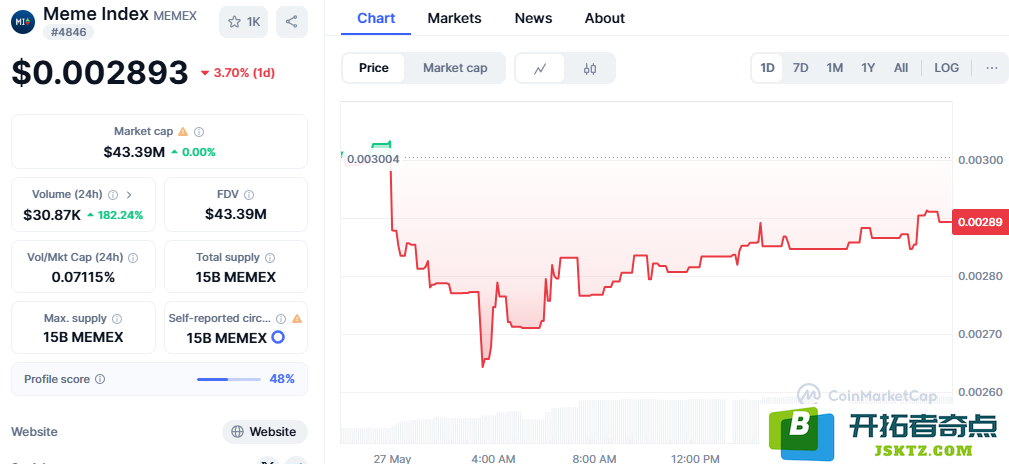Click the Meme Index coin logo
The width and height of the screenshot is (1009, 464).
23,22
